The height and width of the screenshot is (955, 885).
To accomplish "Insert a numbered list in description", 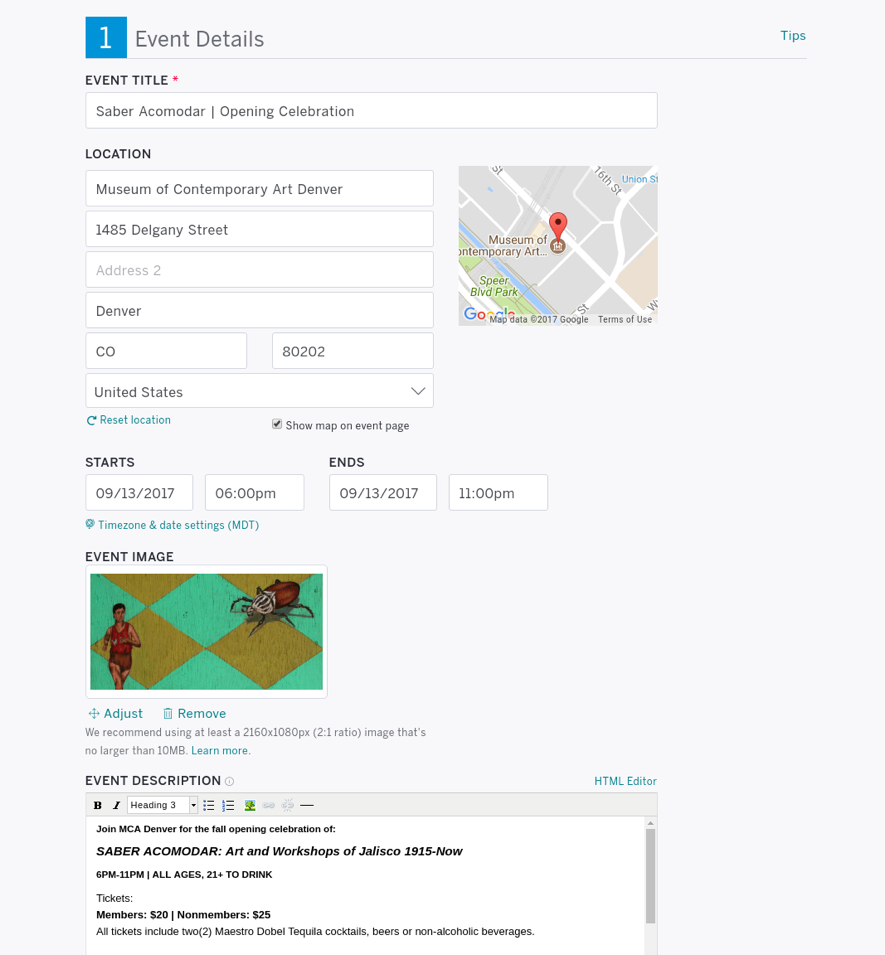I will tap(228, 805).
